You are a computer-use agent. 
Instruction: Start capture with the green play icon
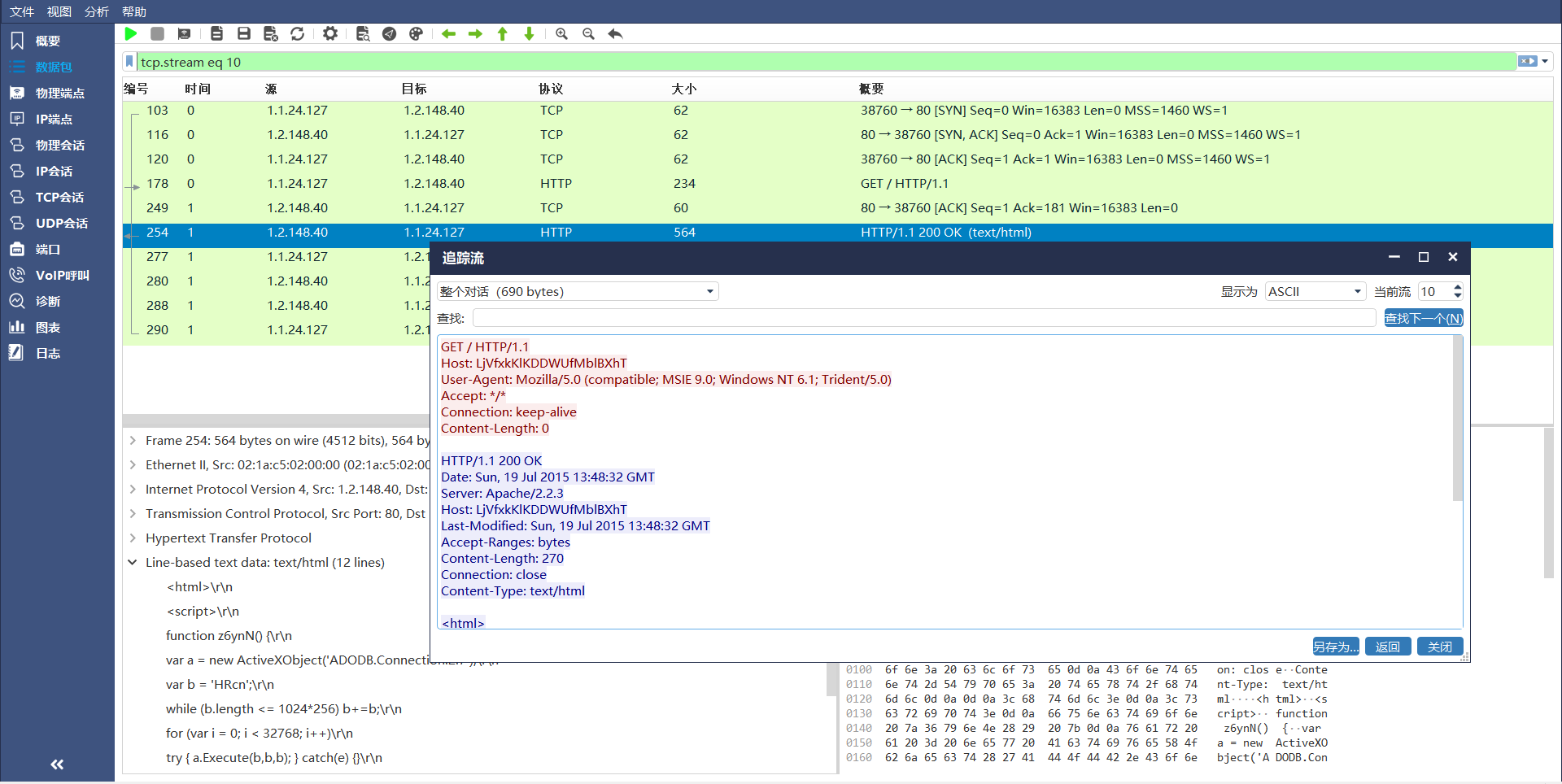(x=131, y=33)
